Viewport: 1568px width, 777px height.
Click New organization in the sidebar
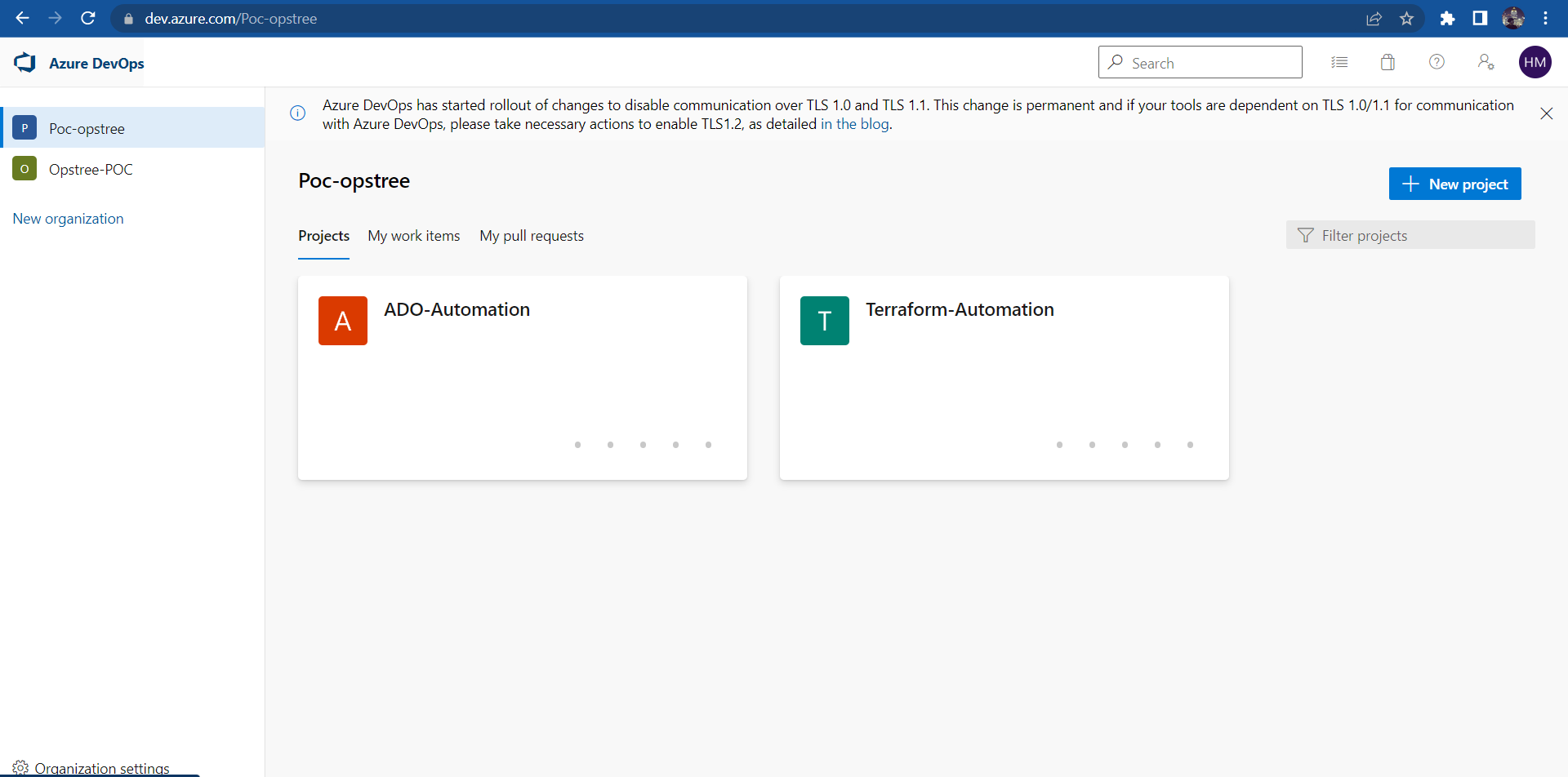click(x=68, y=218)
